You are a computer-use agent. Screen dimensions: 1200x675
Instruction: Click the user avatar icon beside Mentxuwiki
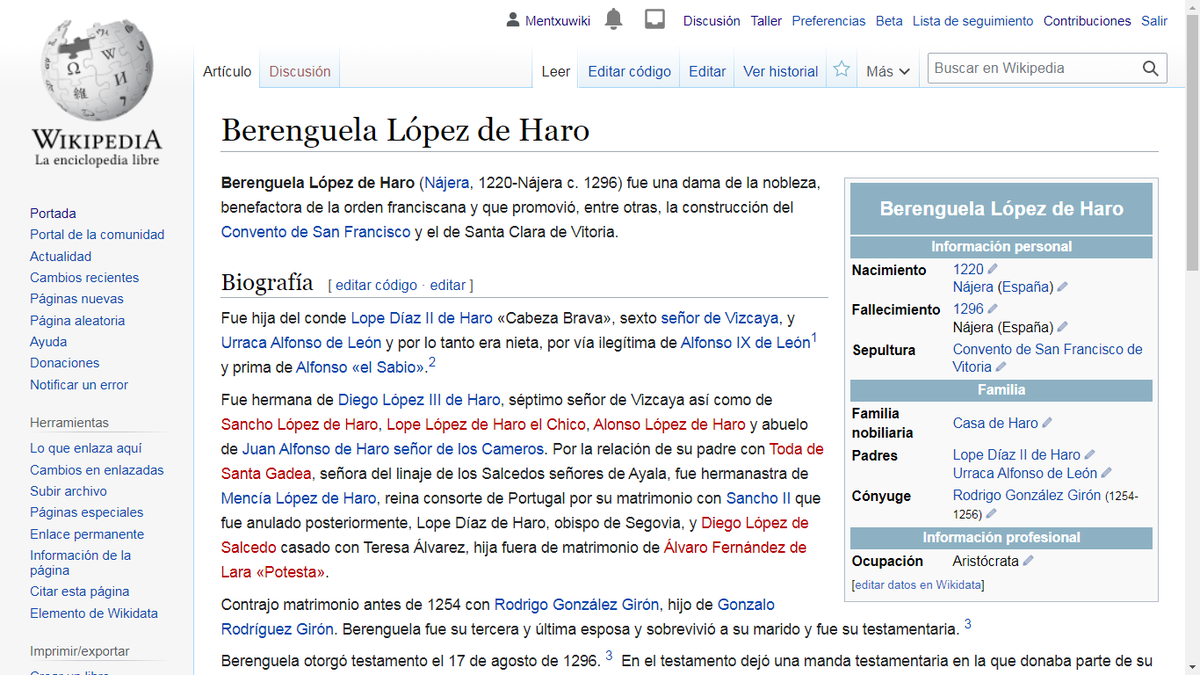[x=513, y=20]
